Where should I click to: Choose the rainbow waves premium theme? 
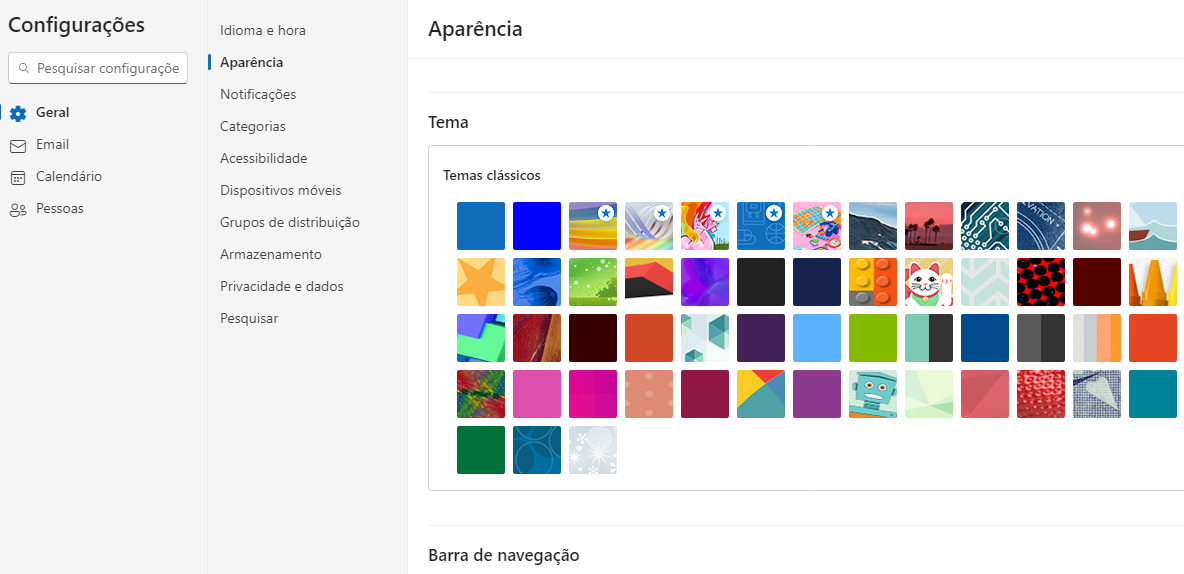pos(593,226)
